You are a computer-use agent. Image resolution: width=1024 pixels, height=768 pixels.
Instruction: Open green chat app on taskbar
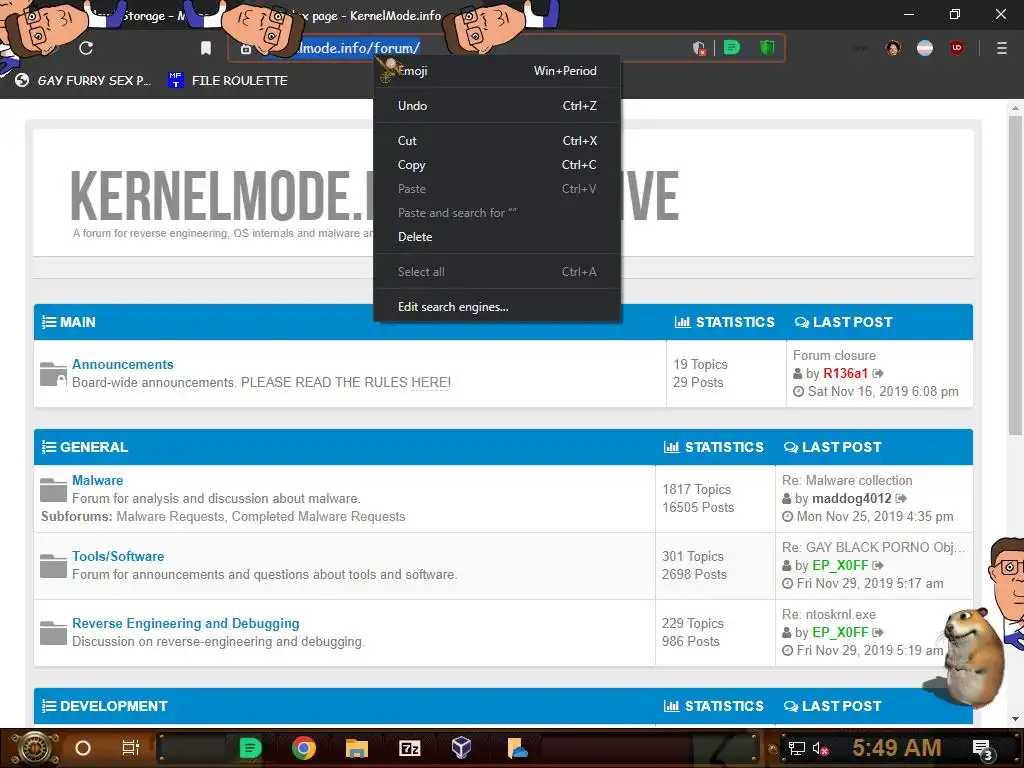[x=250, y=748]
